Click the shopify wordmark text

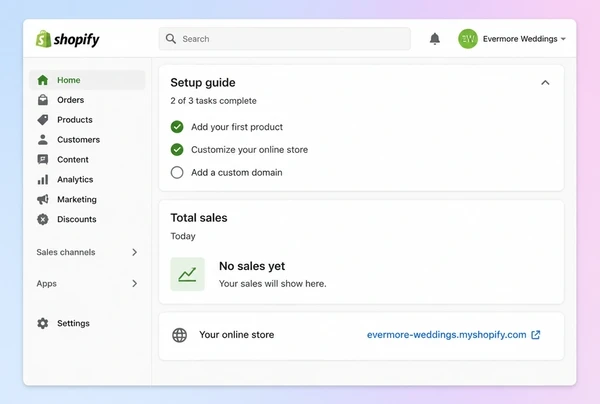point(77,39)
